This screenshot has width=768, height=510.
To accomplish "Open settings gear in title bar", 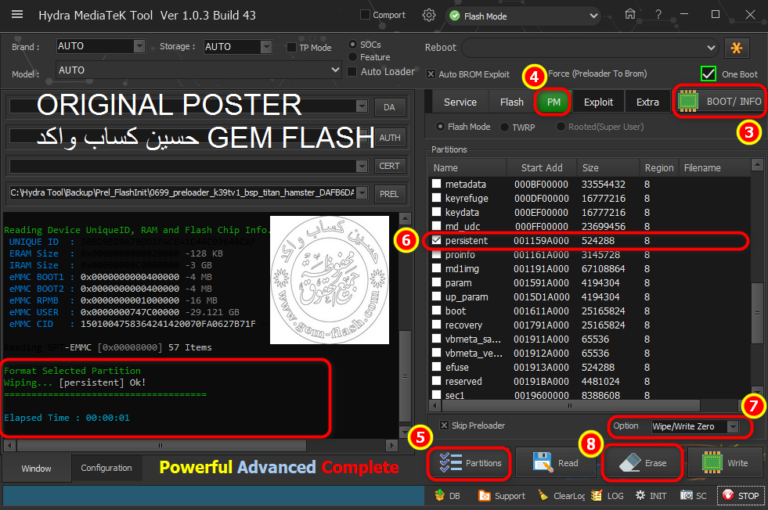I will [429, 15].
